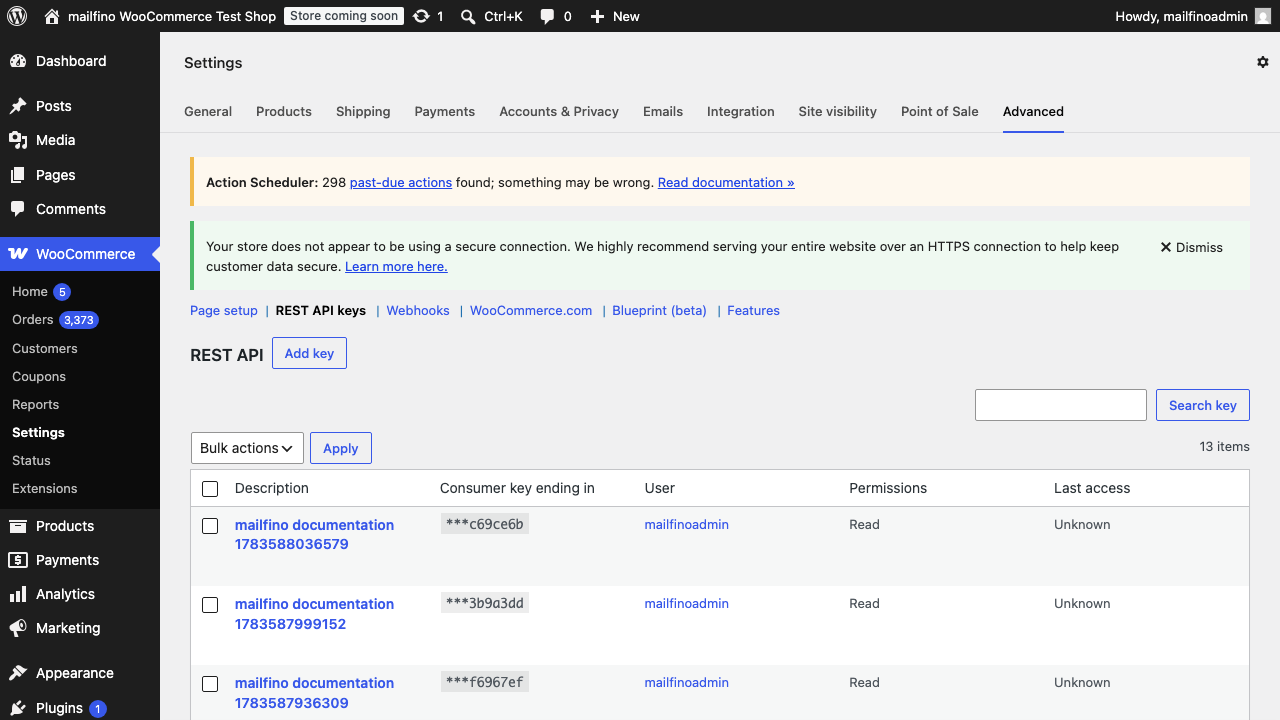Click the Search key button
The width and height of the screenshot is (1280, 720).
[x=1203, y=405]
